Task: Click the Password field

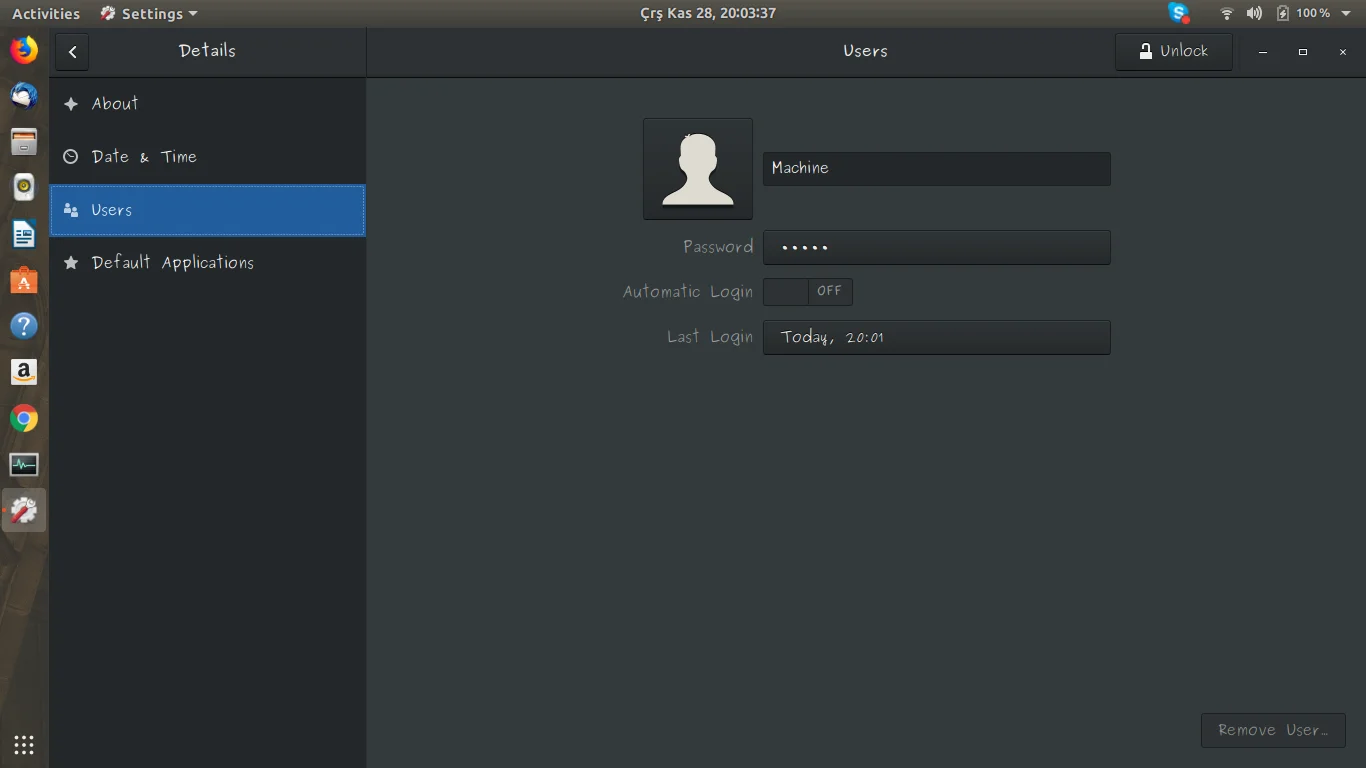Action: 936,247
